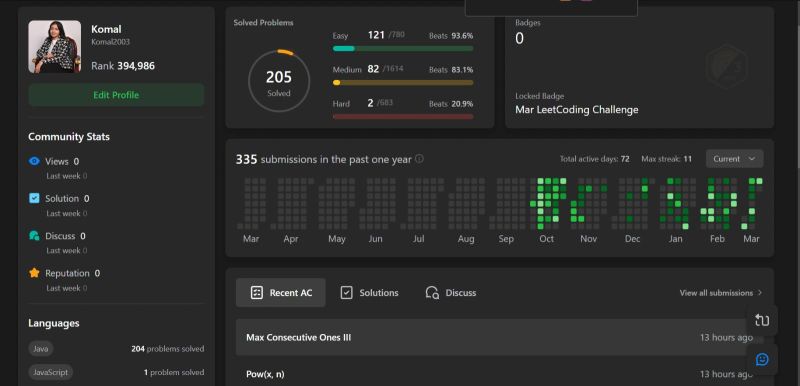Click the Easy progress bar
Screen dimensions: 800x386
coord(403,48)
